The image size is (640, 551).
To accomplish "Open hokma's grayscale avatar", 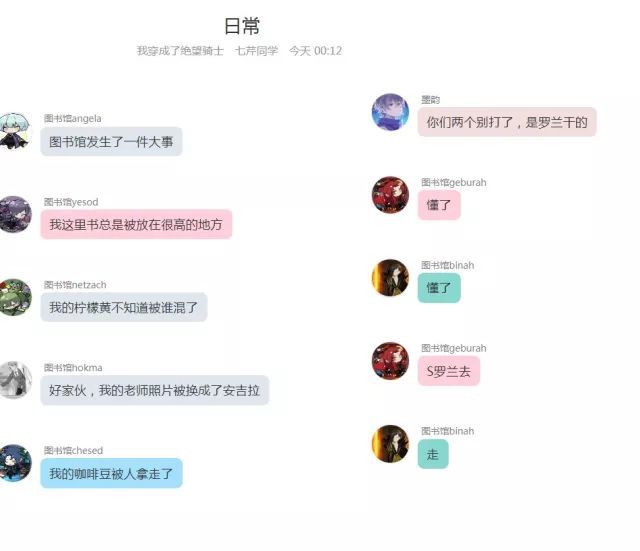I will (x=15, y=380).
